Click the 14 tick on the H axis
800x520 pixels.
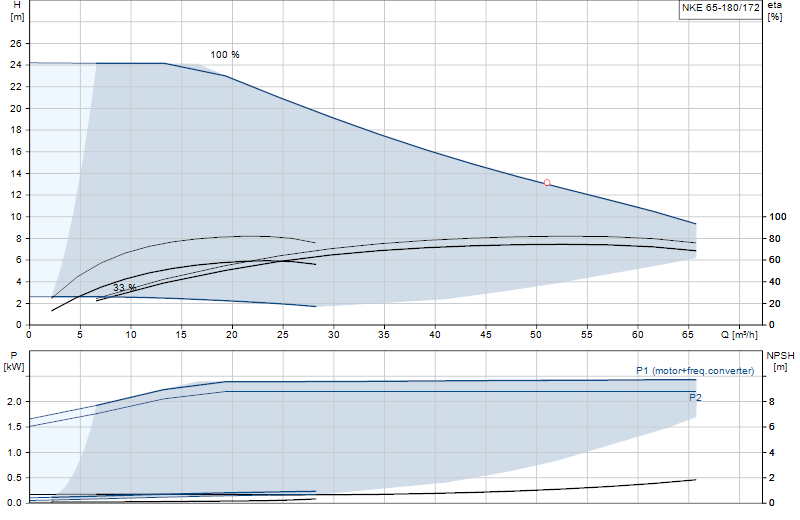click(16, 174)
